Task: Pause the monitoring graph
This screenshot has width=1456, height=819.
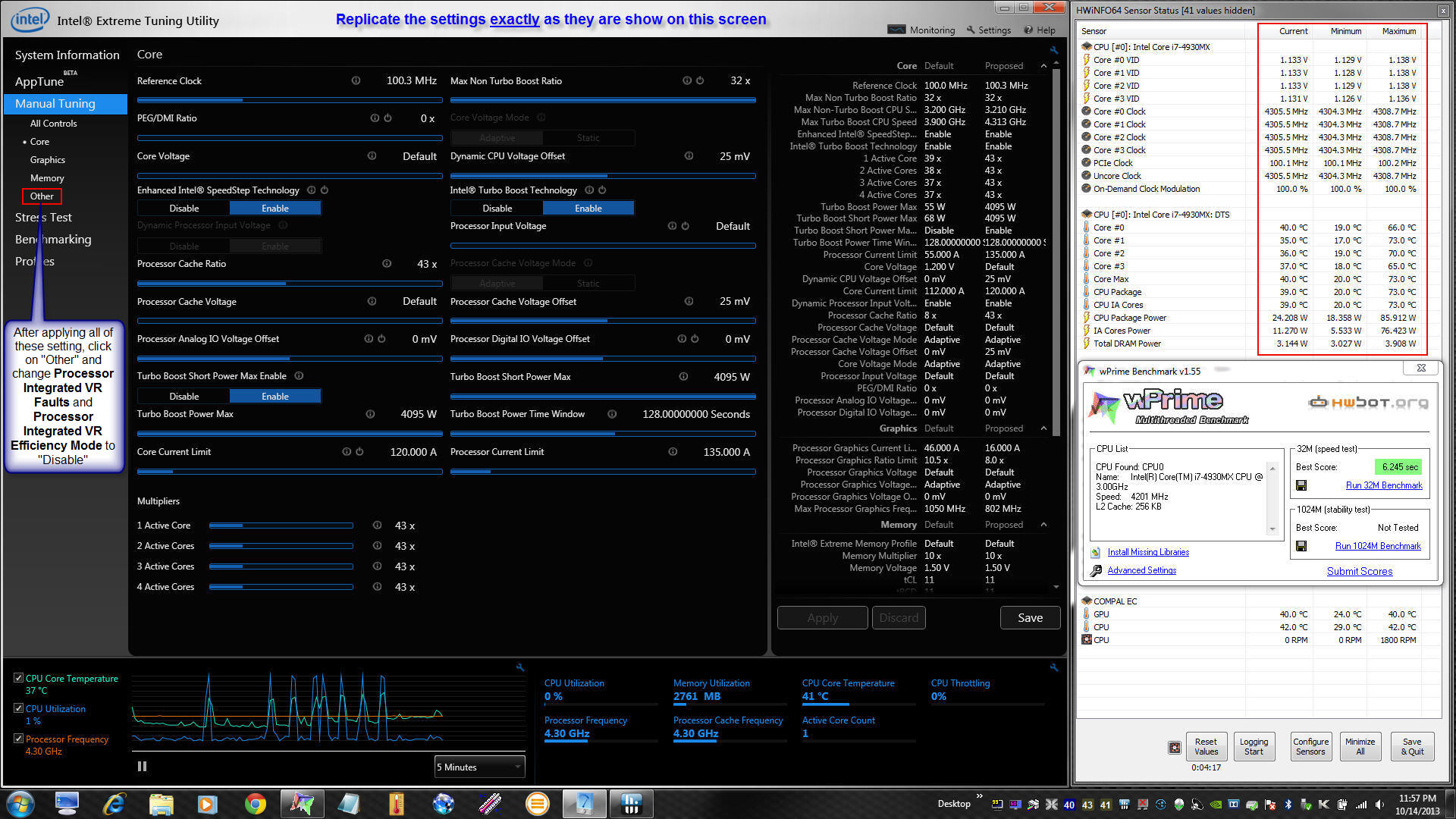Action: (x=142, y=767)
